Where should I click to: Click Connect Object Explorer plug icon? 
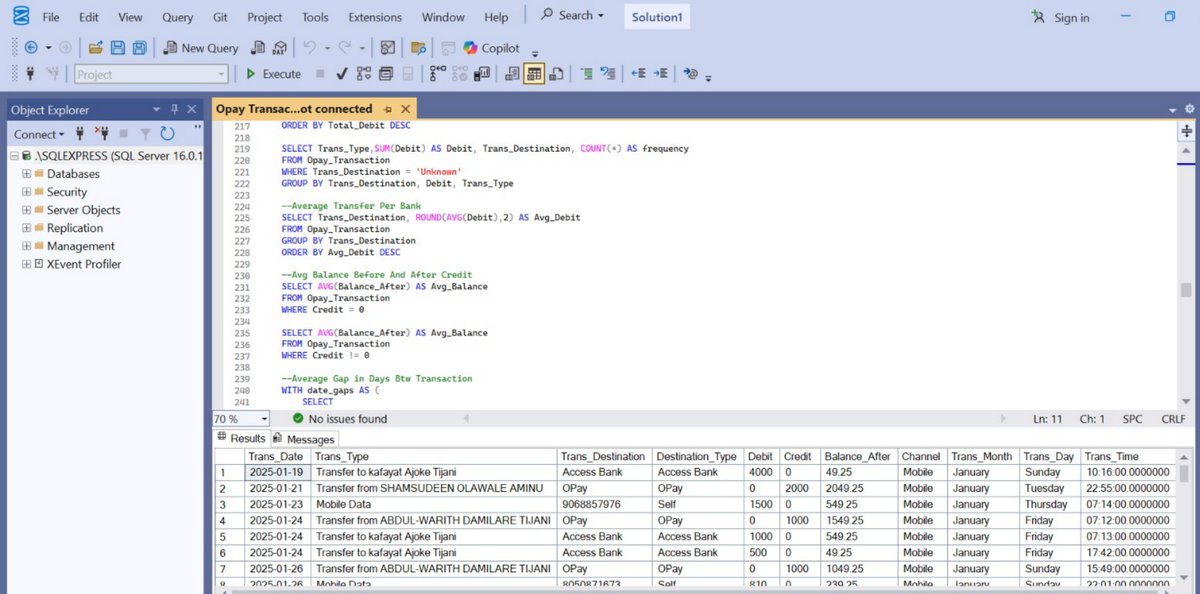[79, 133]
